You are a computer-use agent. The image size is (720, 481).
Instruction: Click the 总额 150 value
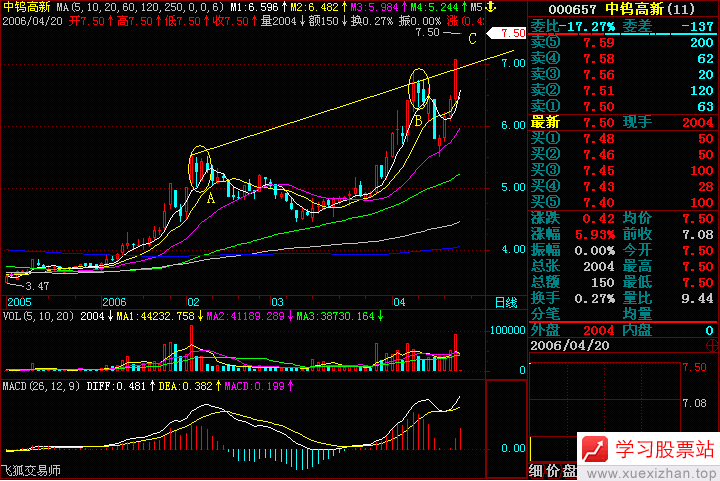tap(603, 283)
